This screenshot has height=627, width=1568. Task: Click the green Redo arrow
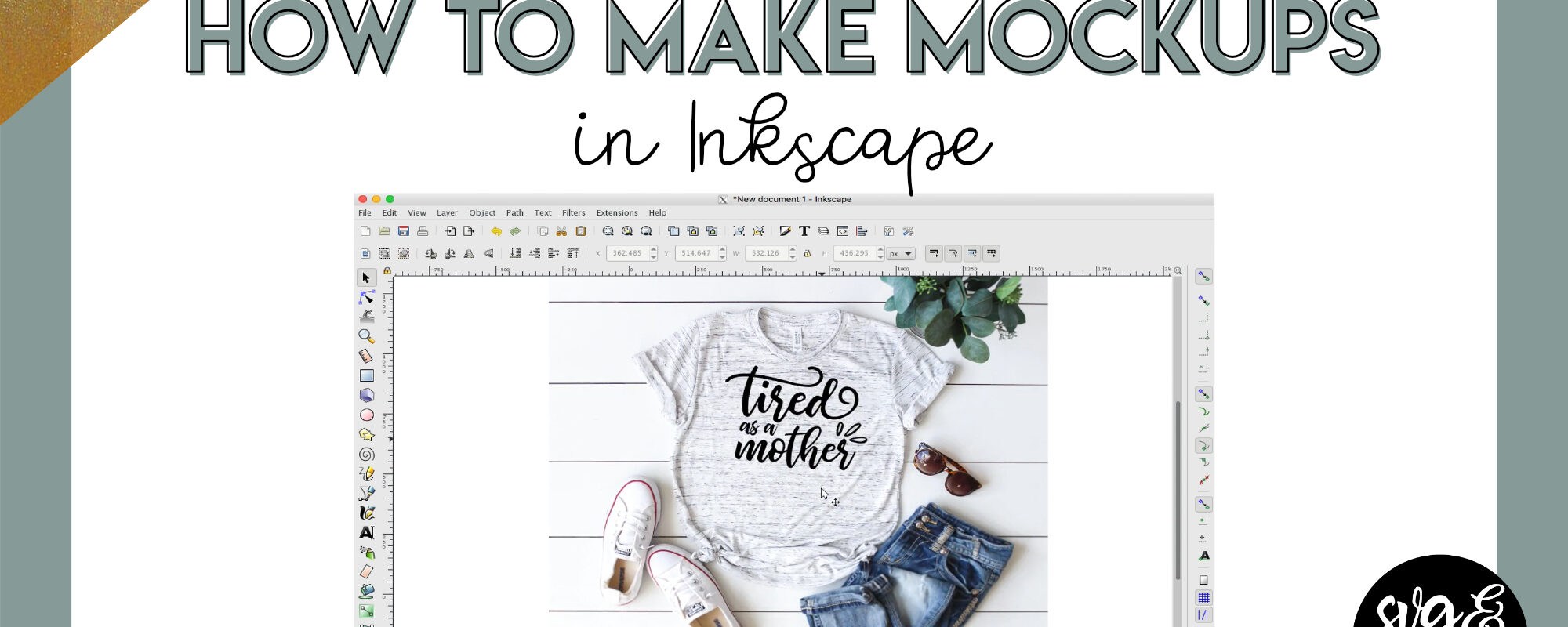515,231
